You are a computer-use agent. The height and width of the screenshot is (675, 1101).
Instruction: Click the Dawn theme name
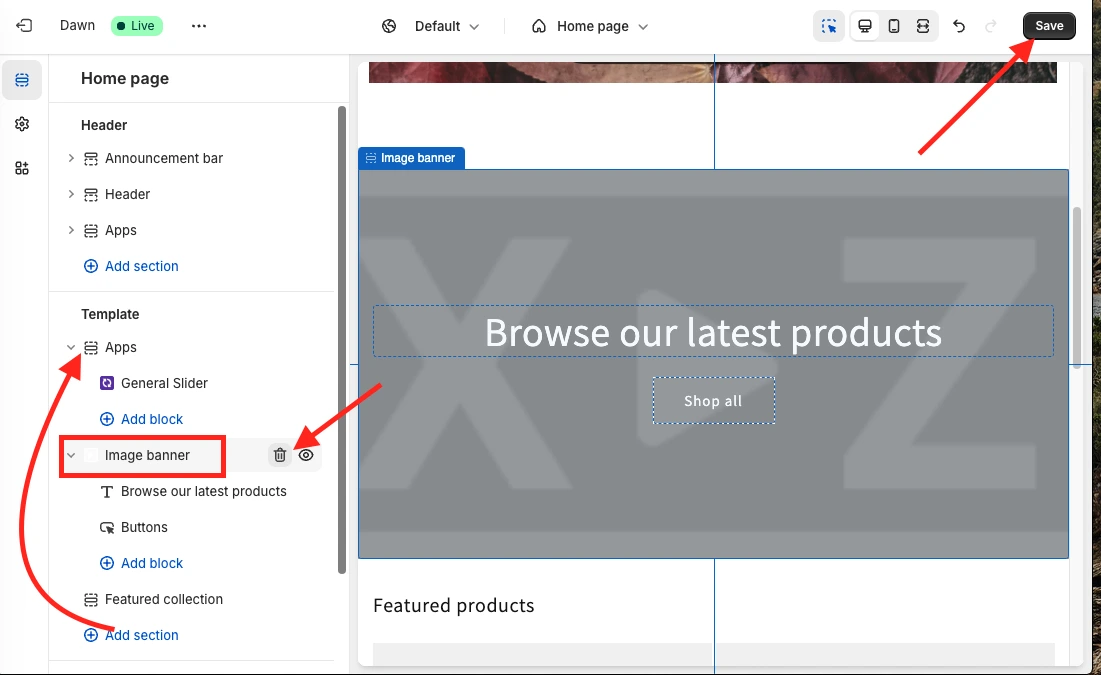(77, 25)
